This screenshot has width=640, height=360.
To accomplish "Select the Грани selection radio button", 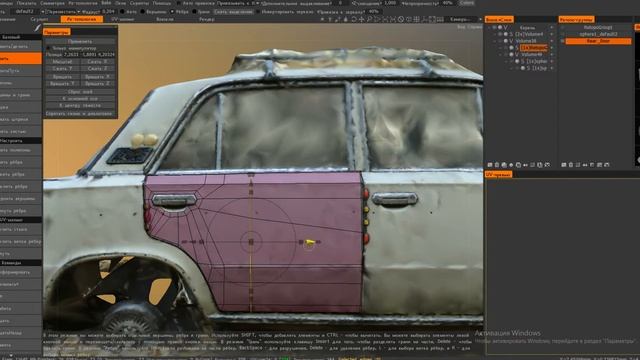I will [195, 12].
